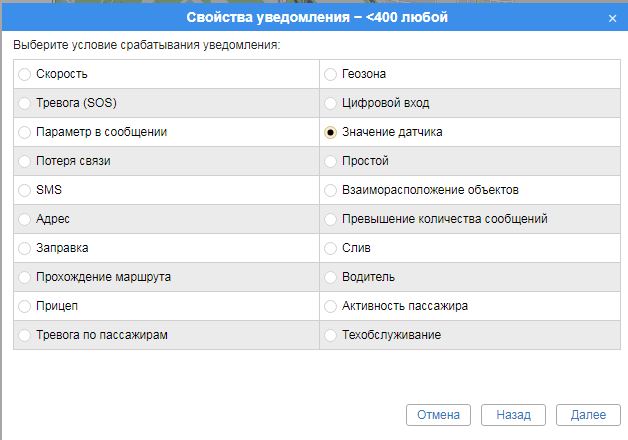This screenshot has width=628, height=440.
Task: Select Взаиморасположение объектов option
Action: tap(331, 190)
